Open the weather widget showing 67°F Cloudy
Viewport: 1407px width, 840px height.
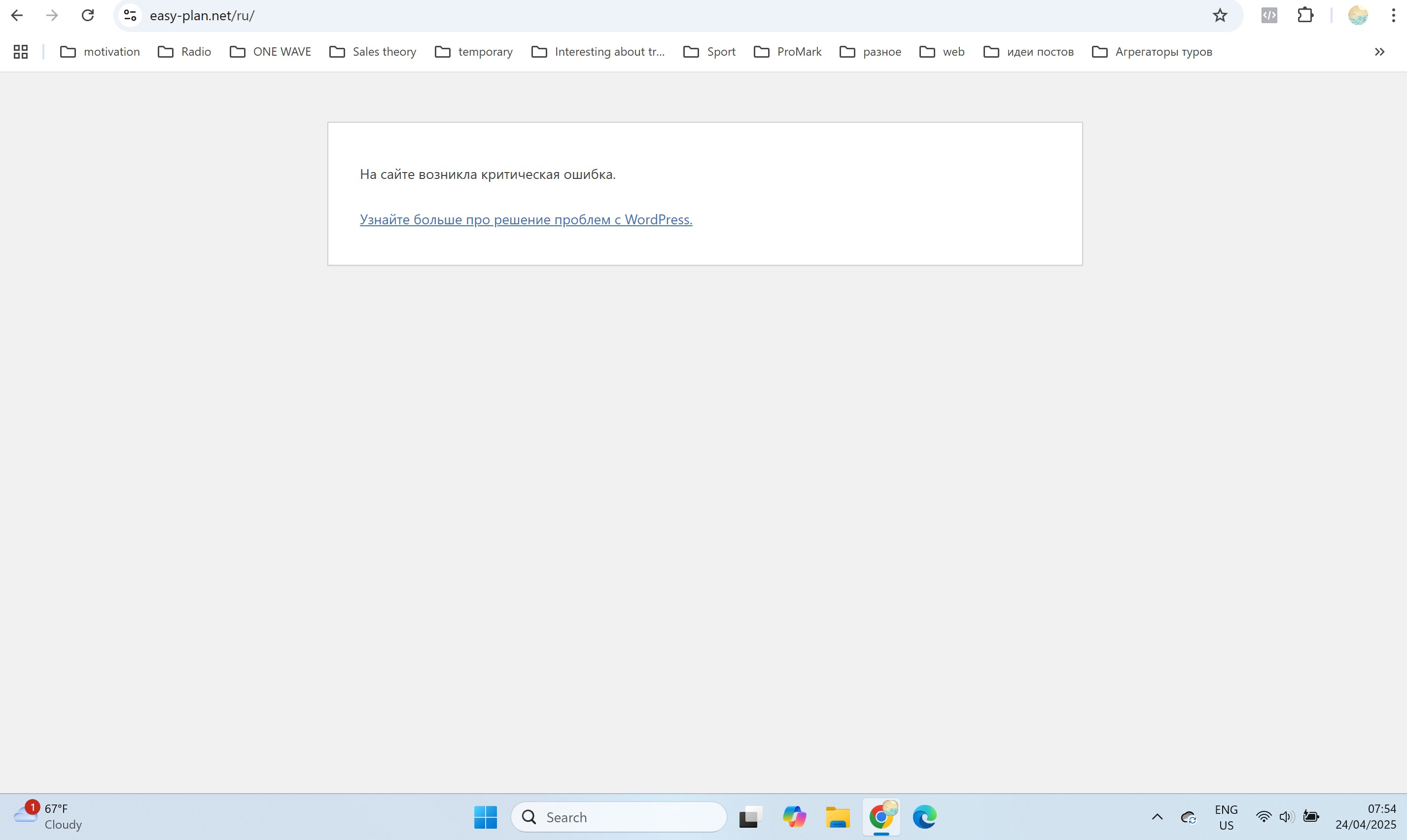click(48, 816)
